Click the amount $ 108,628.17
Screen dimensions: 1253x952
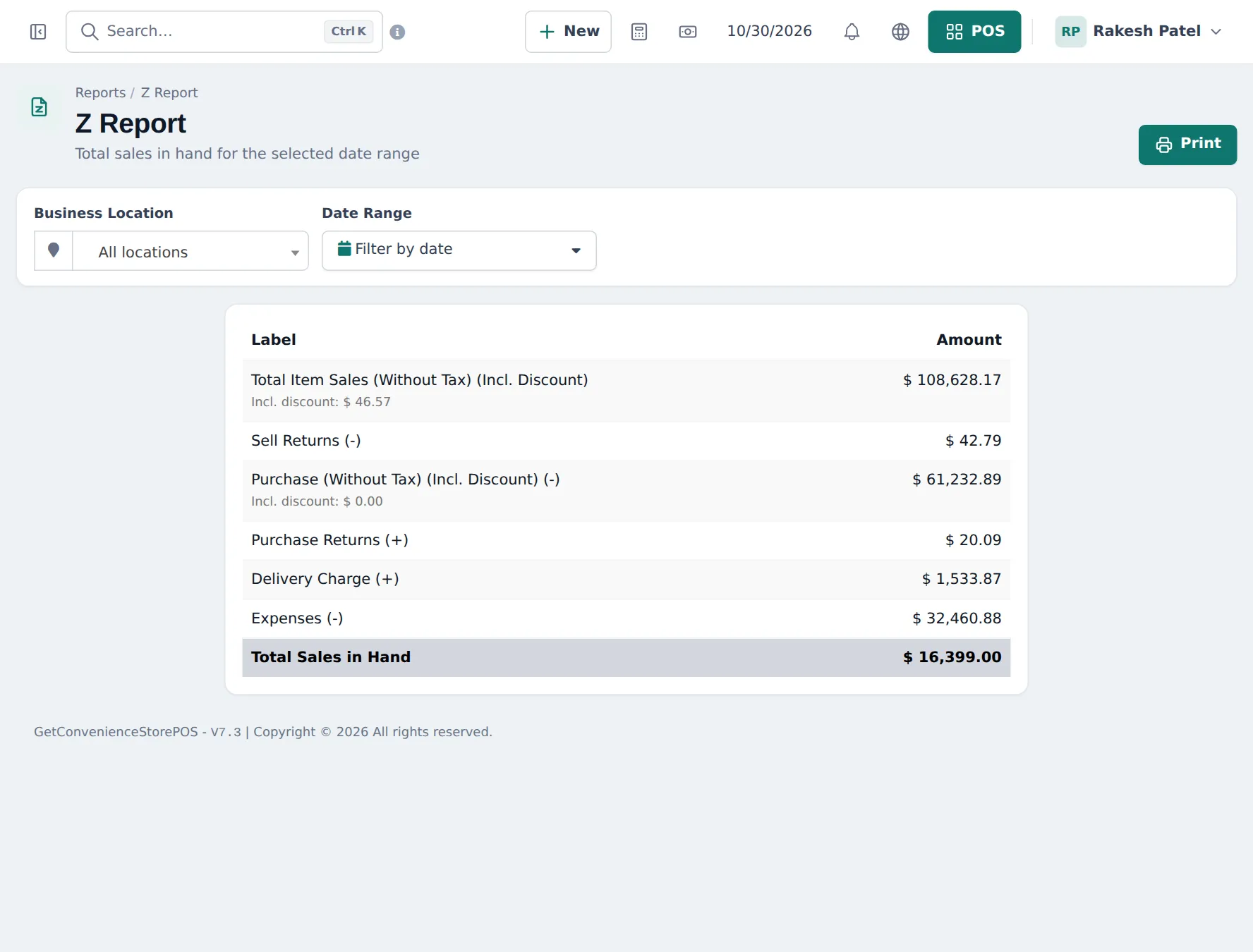[952, 379]
